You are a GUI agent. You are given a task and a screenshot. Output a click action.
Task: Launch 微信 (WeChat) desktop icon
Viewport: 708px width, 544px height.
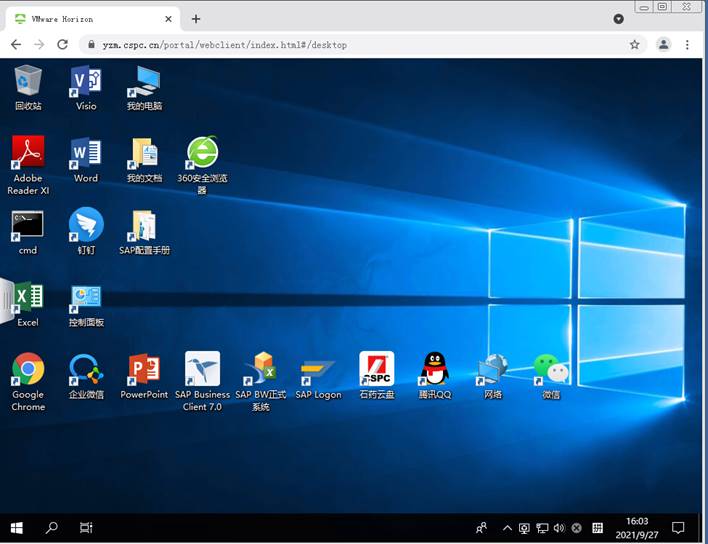point(550,377)
